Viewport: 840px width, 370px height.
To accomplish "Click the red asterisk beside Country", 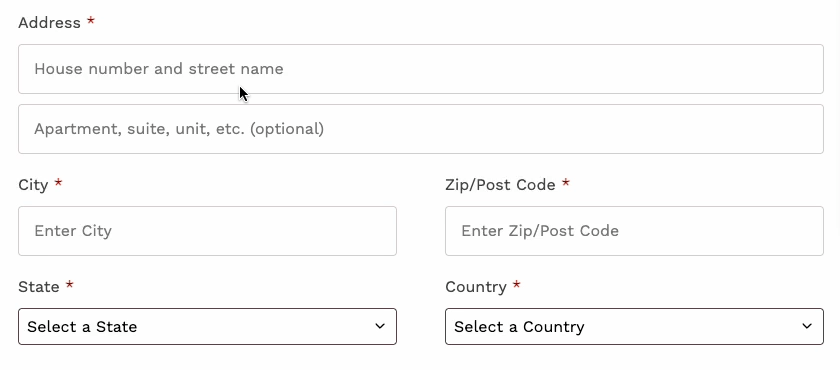I will pos(516,285).
